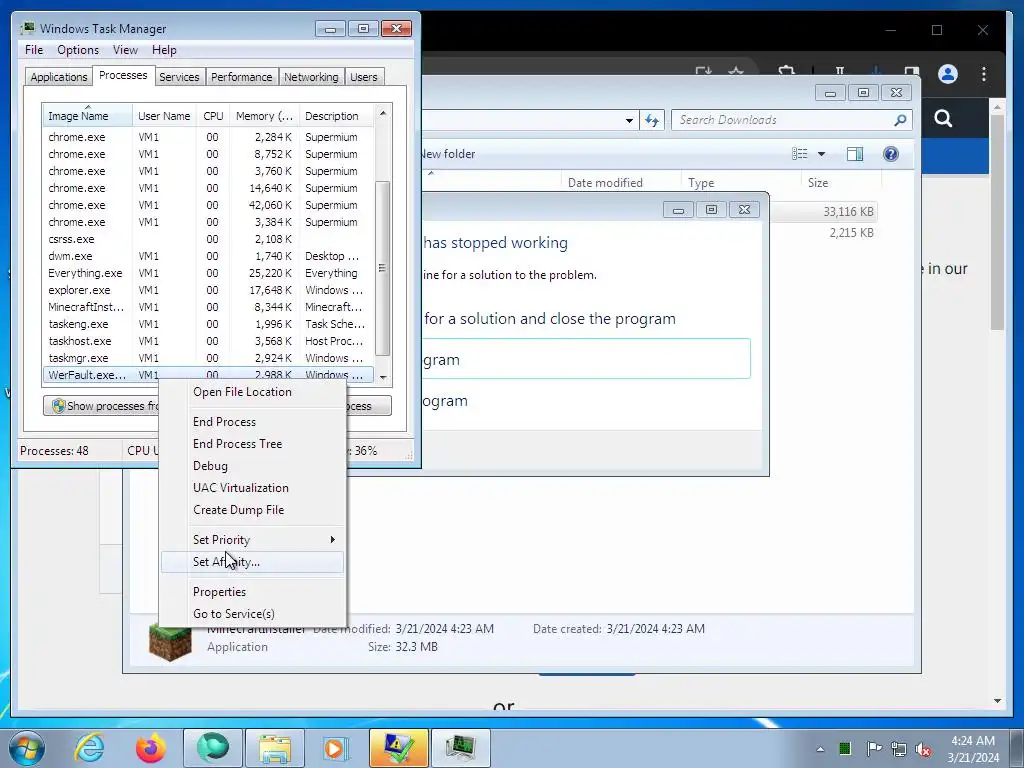Select the dwm.exe process row
Viewport: 1024px width, 768px height.
click(208, 256)
